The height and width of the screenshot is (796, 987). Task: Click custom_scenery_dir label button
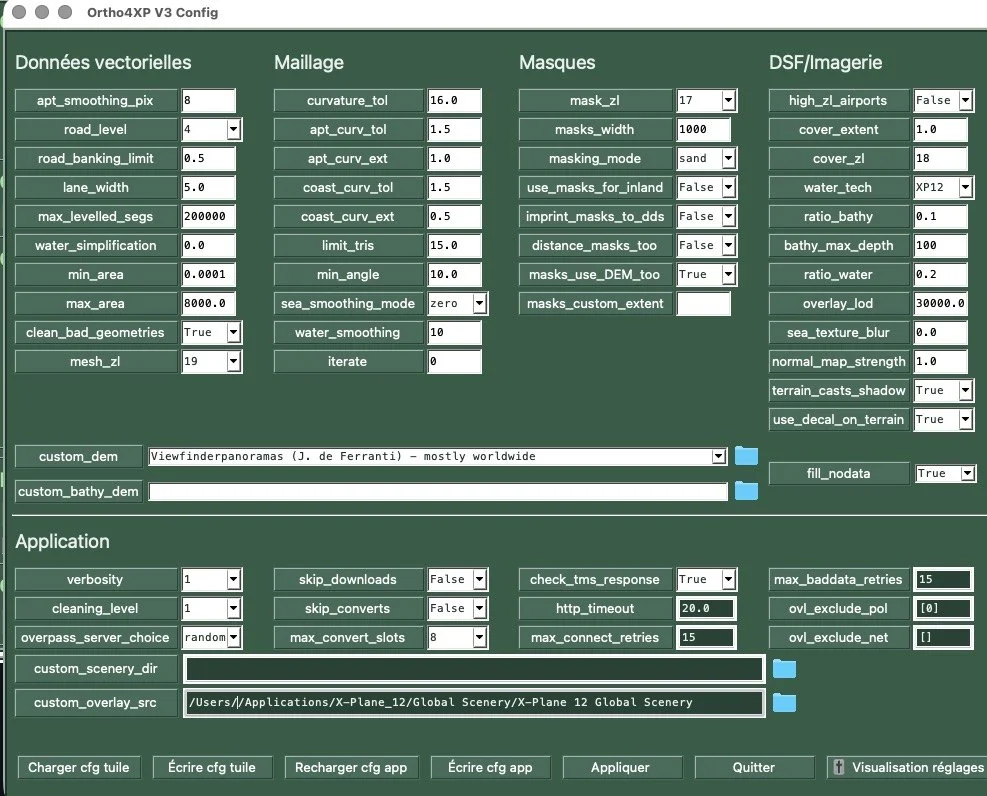(x=96, y=668)
